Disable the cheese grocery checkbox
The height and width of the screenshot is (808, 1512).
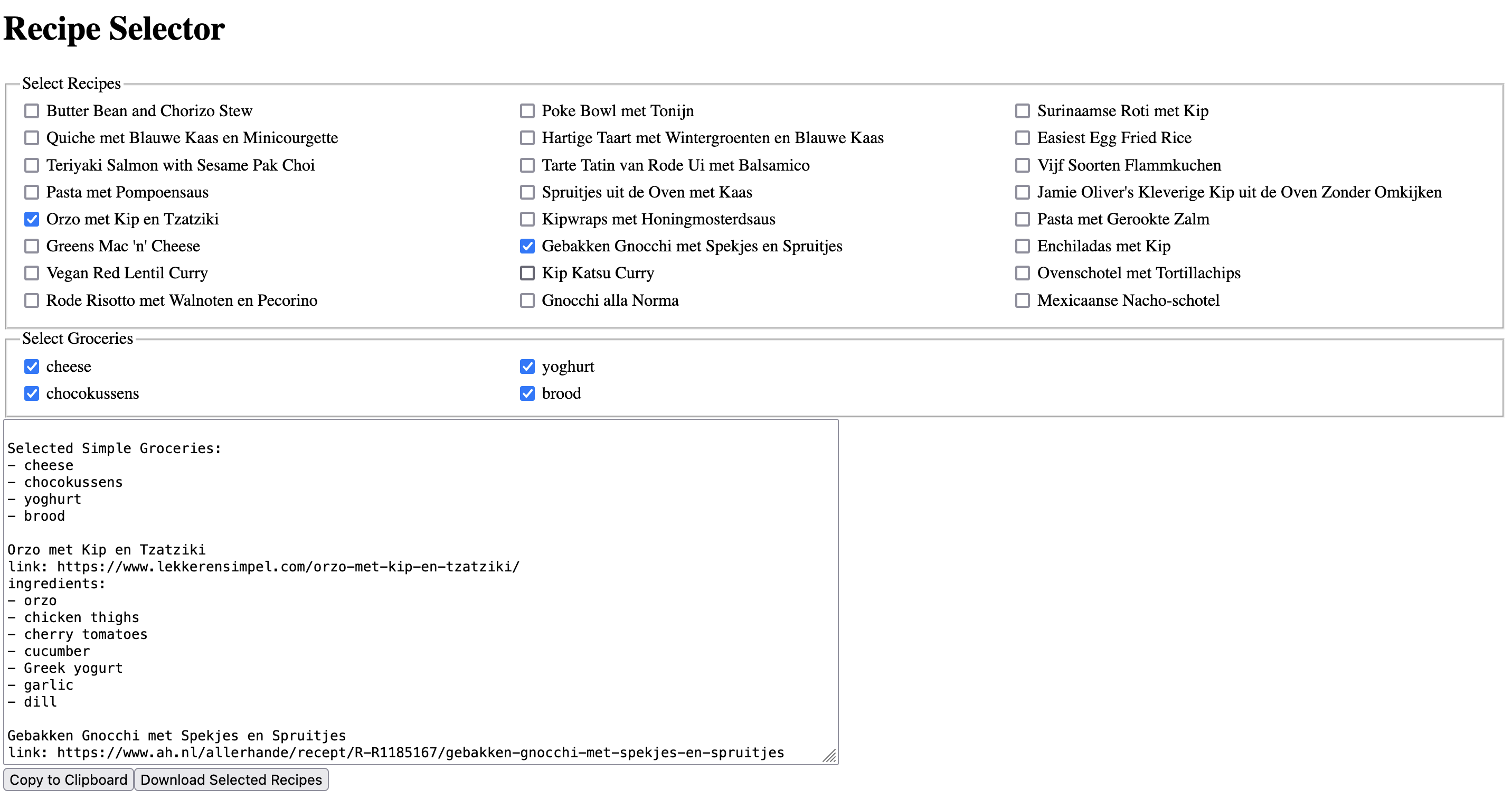point(32,366)
